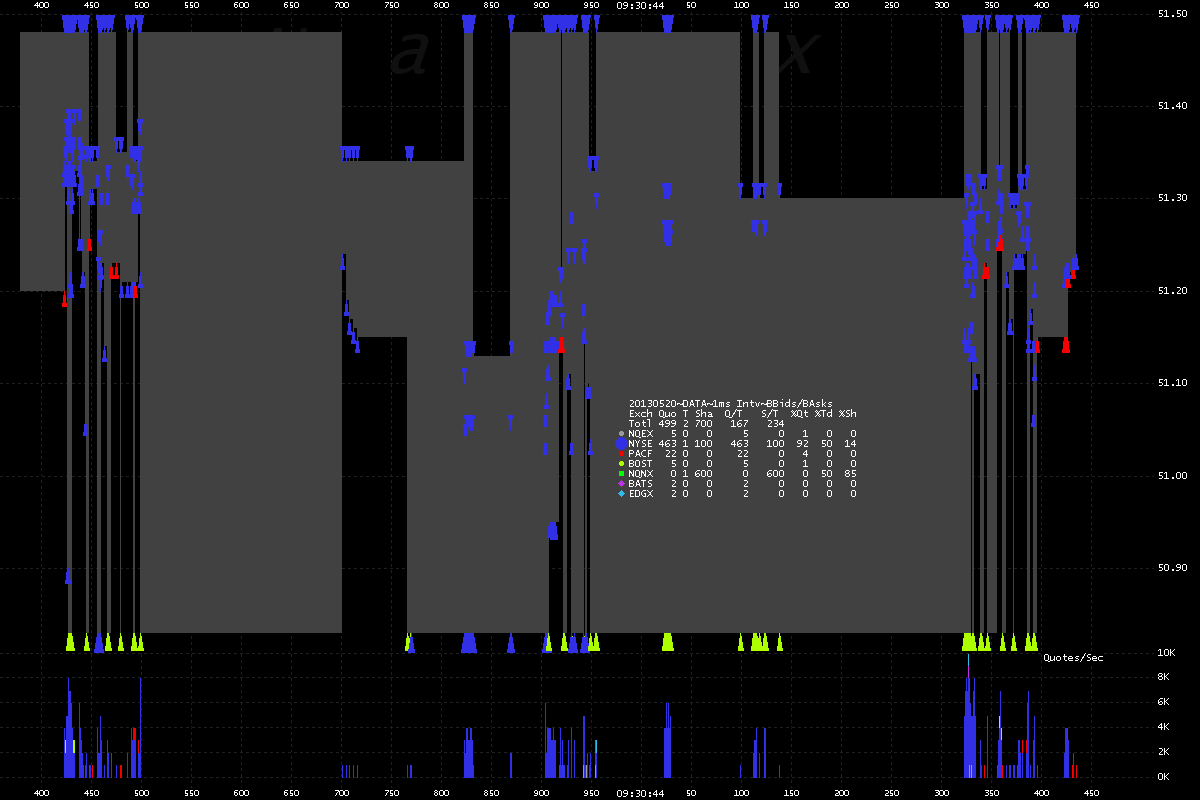Click the 51.00 price axis label
The image size is (1200, 800).
(x=1171, y=475)
